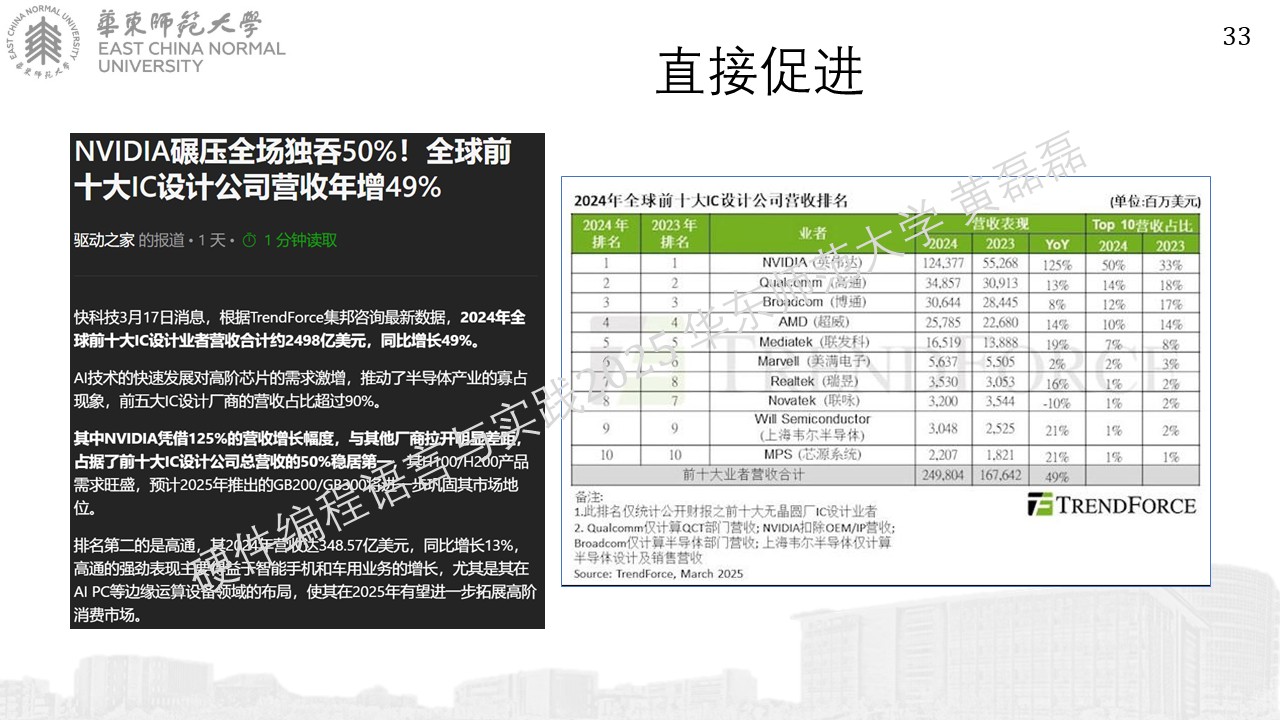This screenshot has height=720, width=1280.
Task: Click the Realtek (瑞昱) company cell
Action: [x=813, y=381]
